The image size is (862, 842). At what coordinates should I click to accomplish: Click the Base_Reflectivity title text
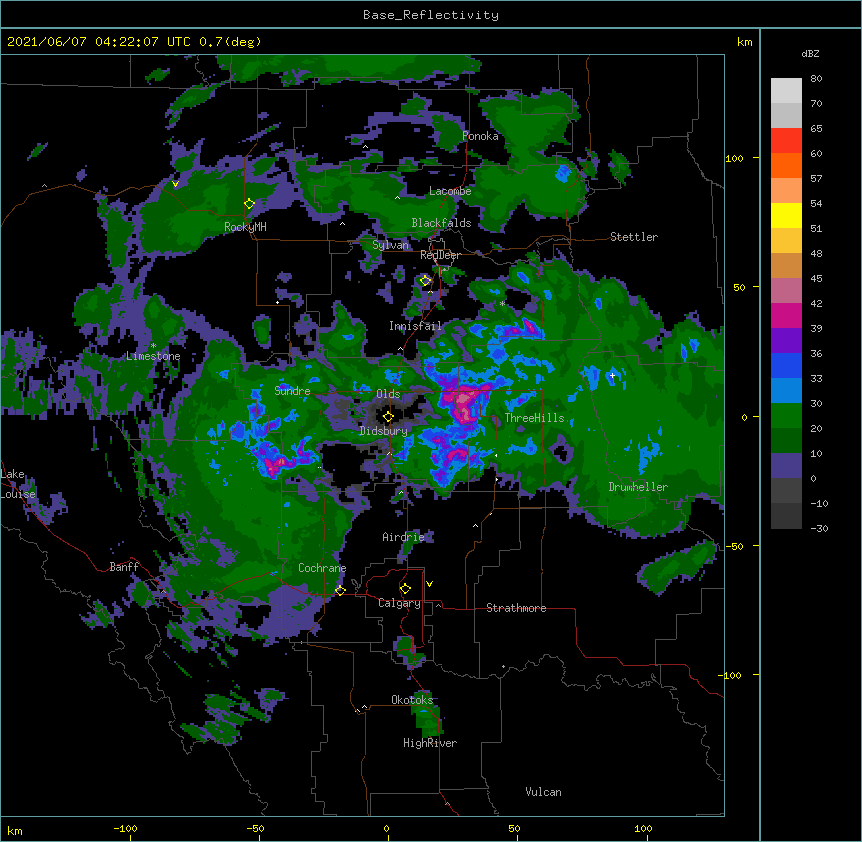(430, 15)
